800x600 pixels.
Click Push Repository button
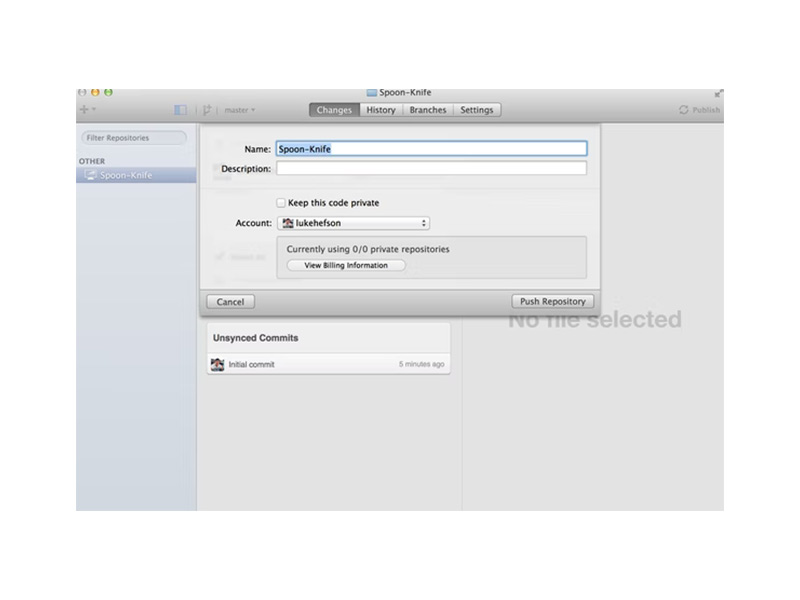pyautogui.click(x=553, y=301)
